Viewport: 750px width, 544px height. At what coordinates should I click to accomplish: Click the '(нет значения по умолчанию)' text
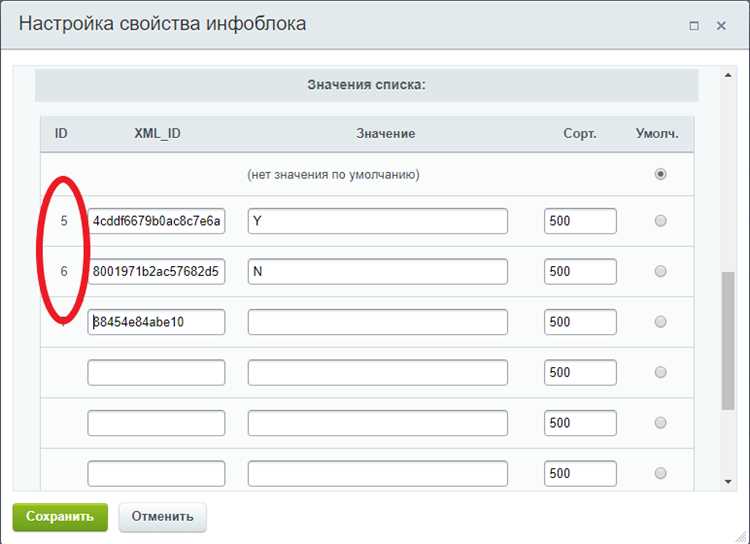[x=333, y=175]
